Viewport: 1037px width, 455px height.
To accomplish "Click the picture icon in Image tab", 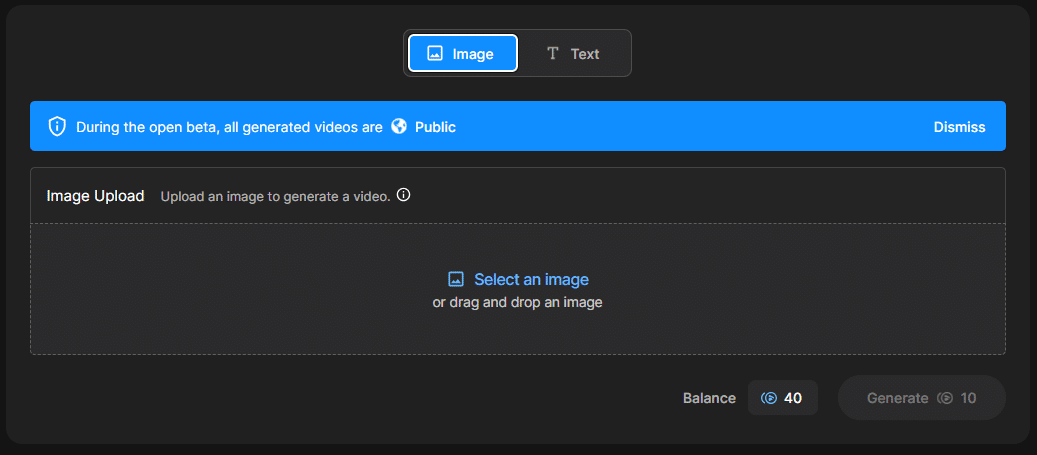I will (435, 54).
